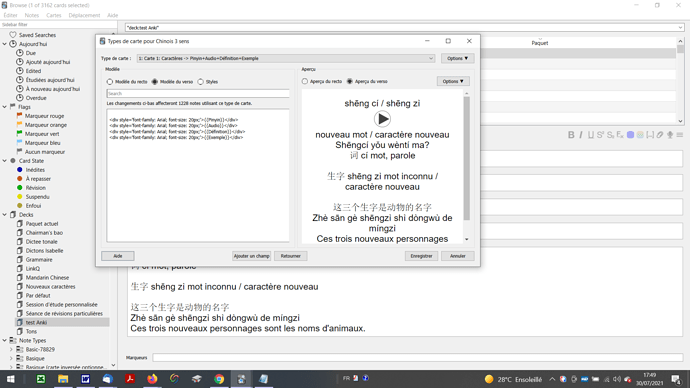690x388 pixels.
Task: Select Modèle du verso radio button
Action: pyautogui.click(x=155, y=82)
